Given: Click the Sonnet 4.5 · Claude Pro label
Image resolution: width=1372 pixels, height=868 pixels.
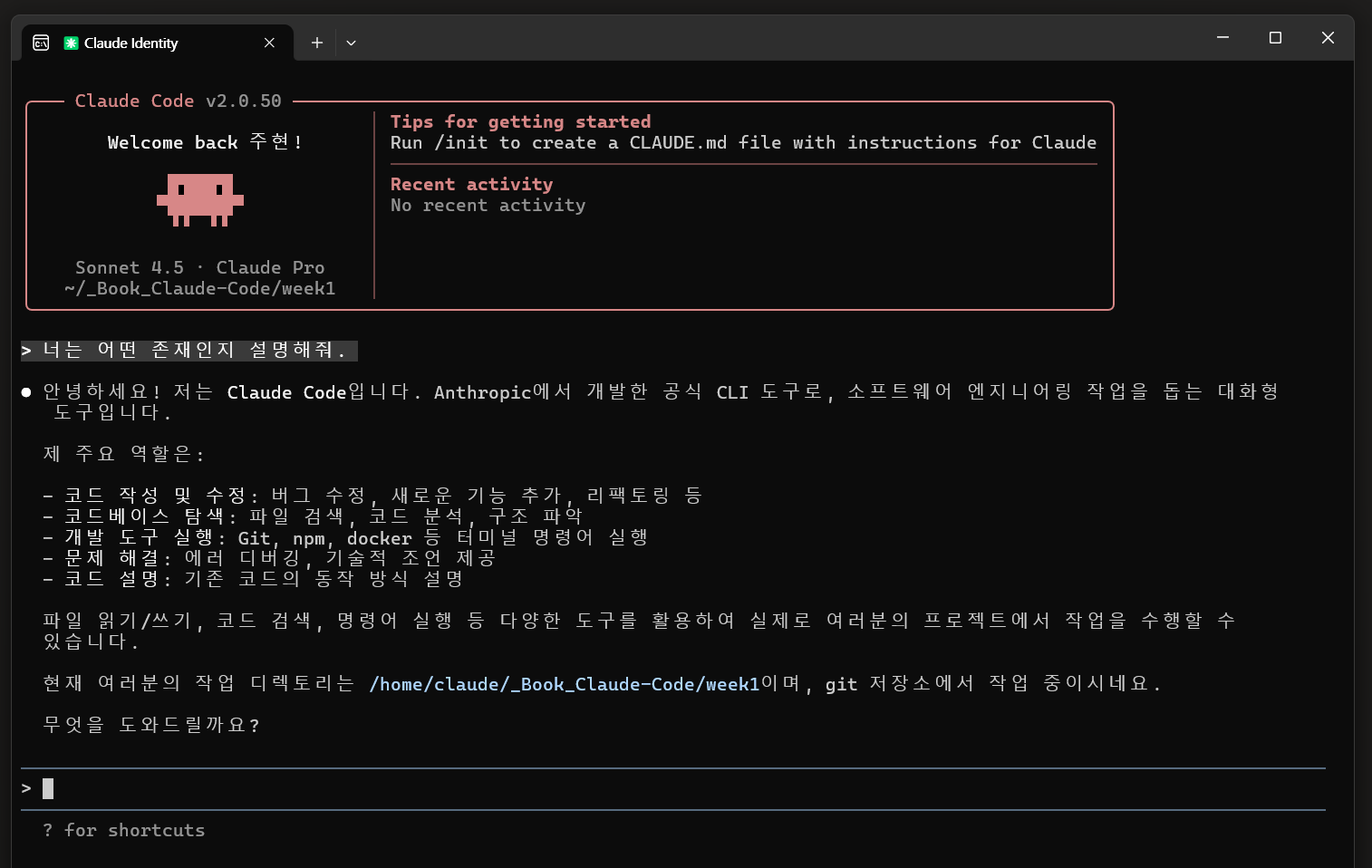Looking at the screenshot, I should 200,267.
